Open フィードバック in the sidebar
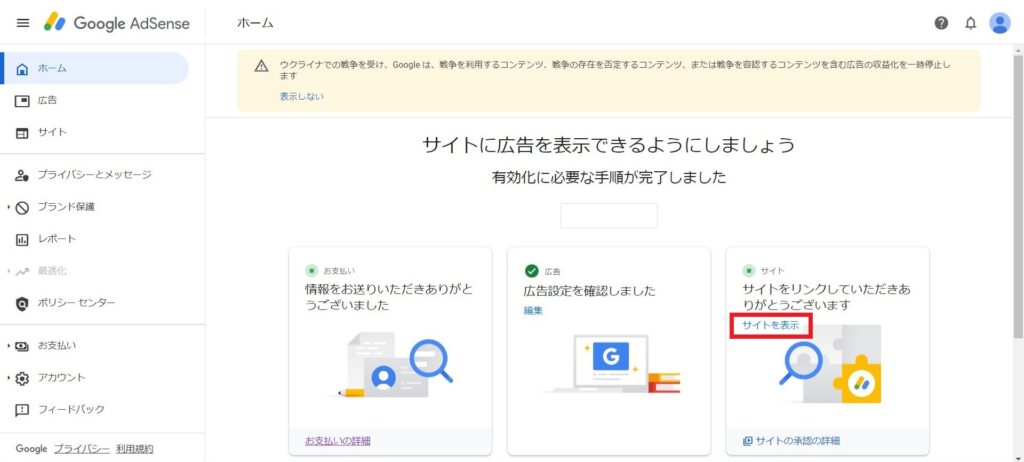Screen dimensions: 1024x462 point(70,410)
